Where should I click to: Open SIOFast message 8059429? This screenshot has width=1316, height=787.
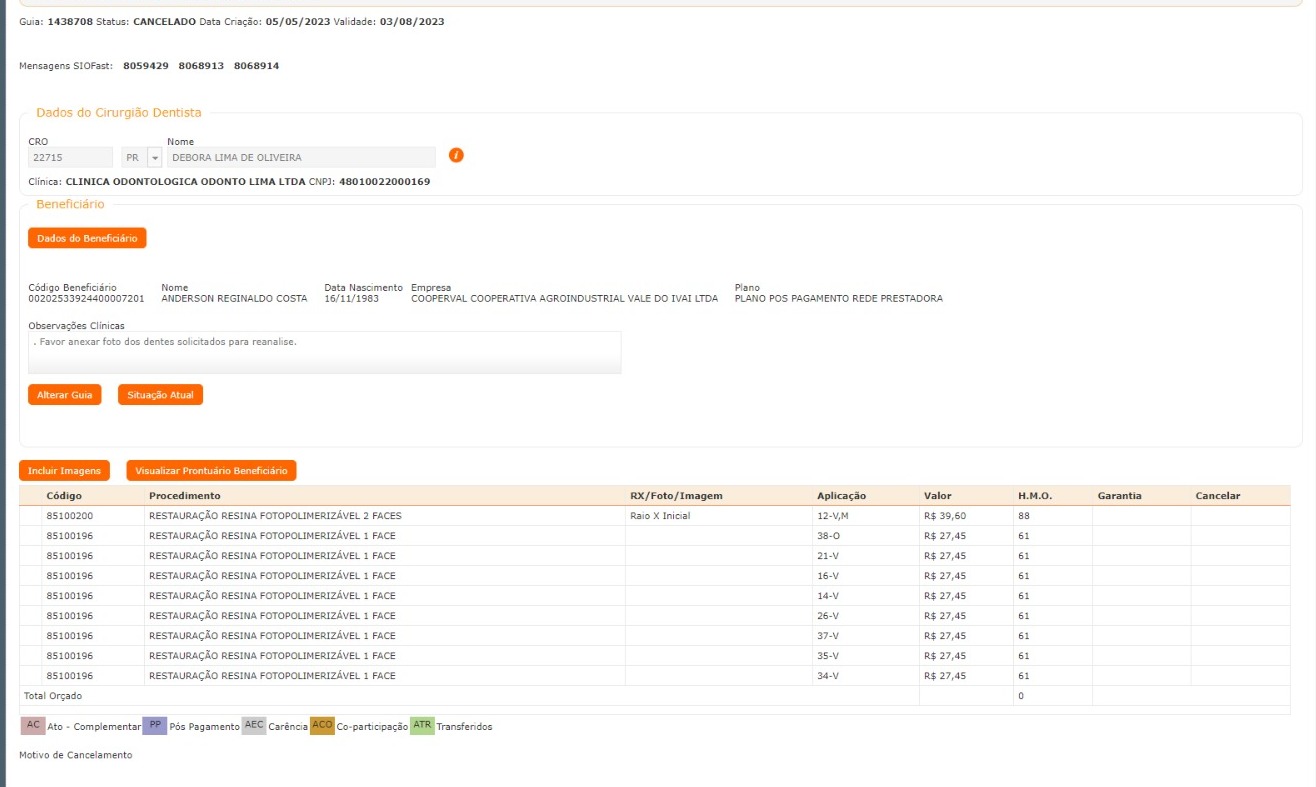[x=146, y=66]
